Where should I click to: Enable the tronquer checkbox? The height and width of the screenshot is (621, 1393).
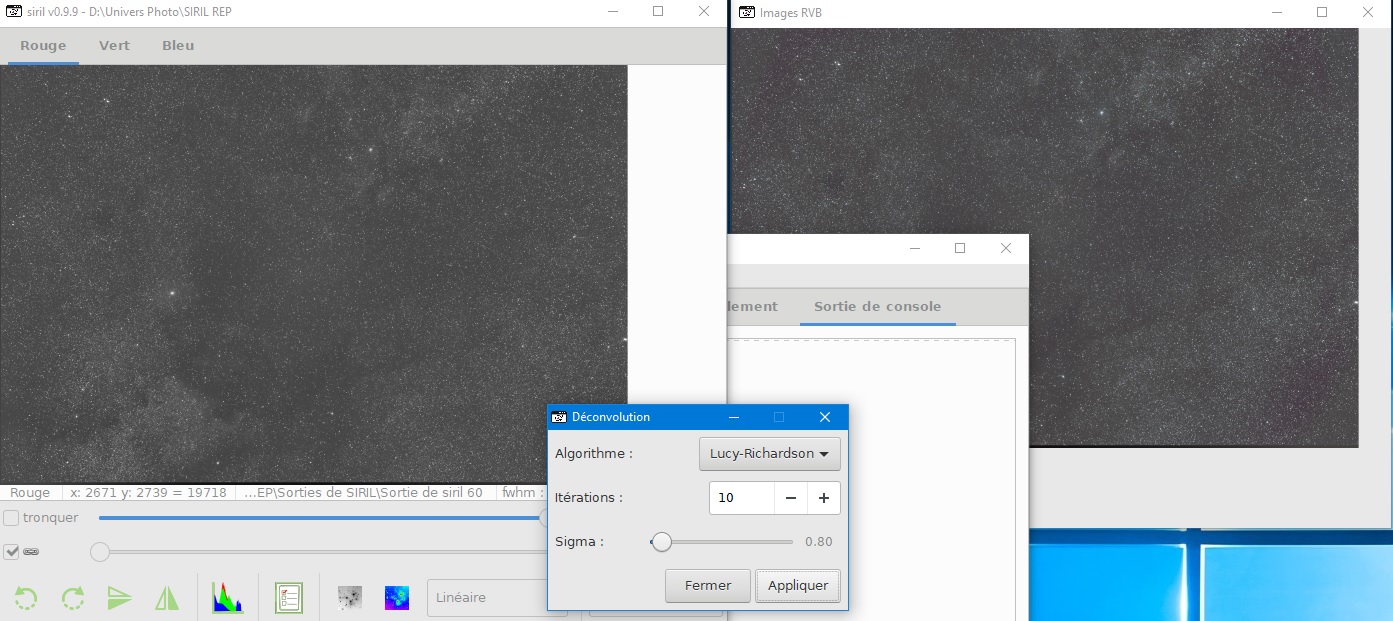tap(11, 518)
